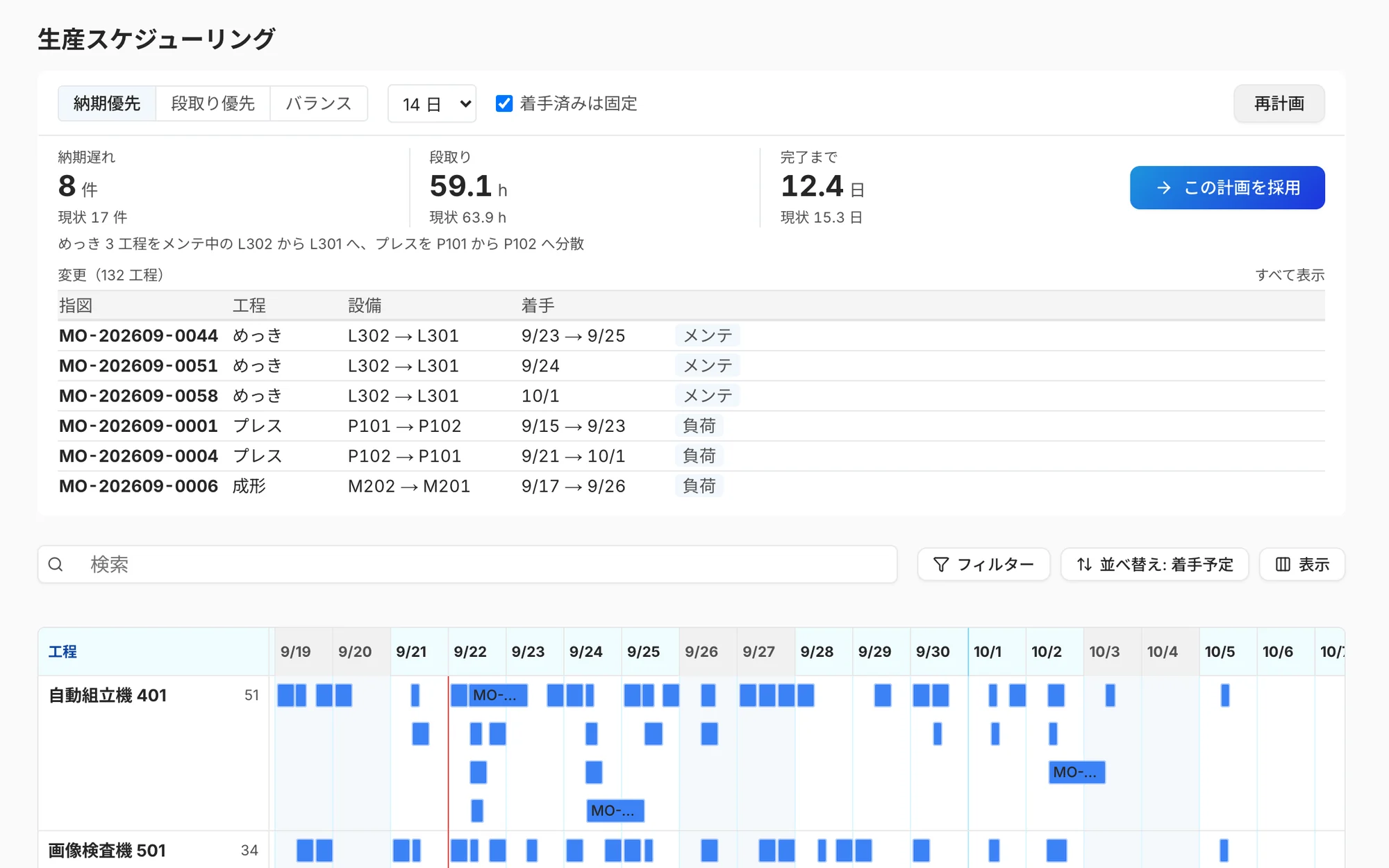Viewport: 1389px width, 868px height.
Task: Adopt the plan with この計画を採用
Action: pyautogui.click(x=1227, y=187)
